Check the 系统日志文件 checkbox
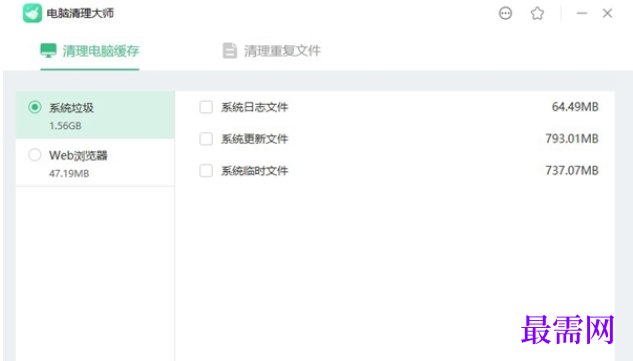Screen dimensions: 633x361 (x=206, y=107)
